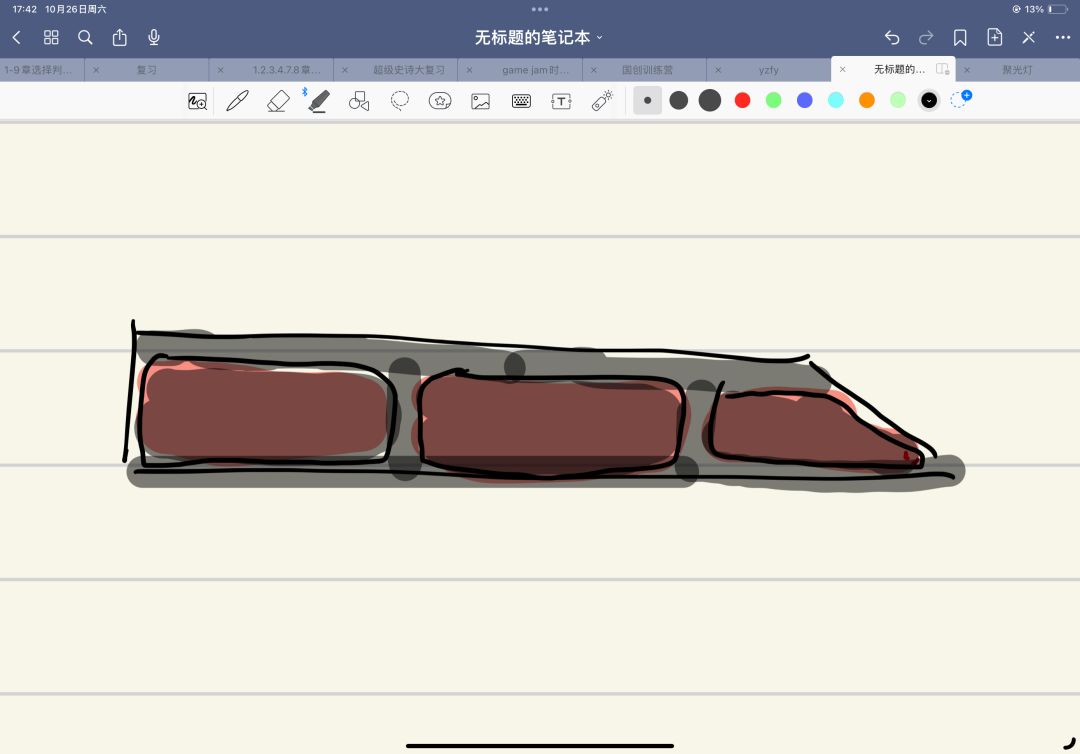Screen dimensions: 1080x754
Task: Select the Text box tool
Action: 562,101
